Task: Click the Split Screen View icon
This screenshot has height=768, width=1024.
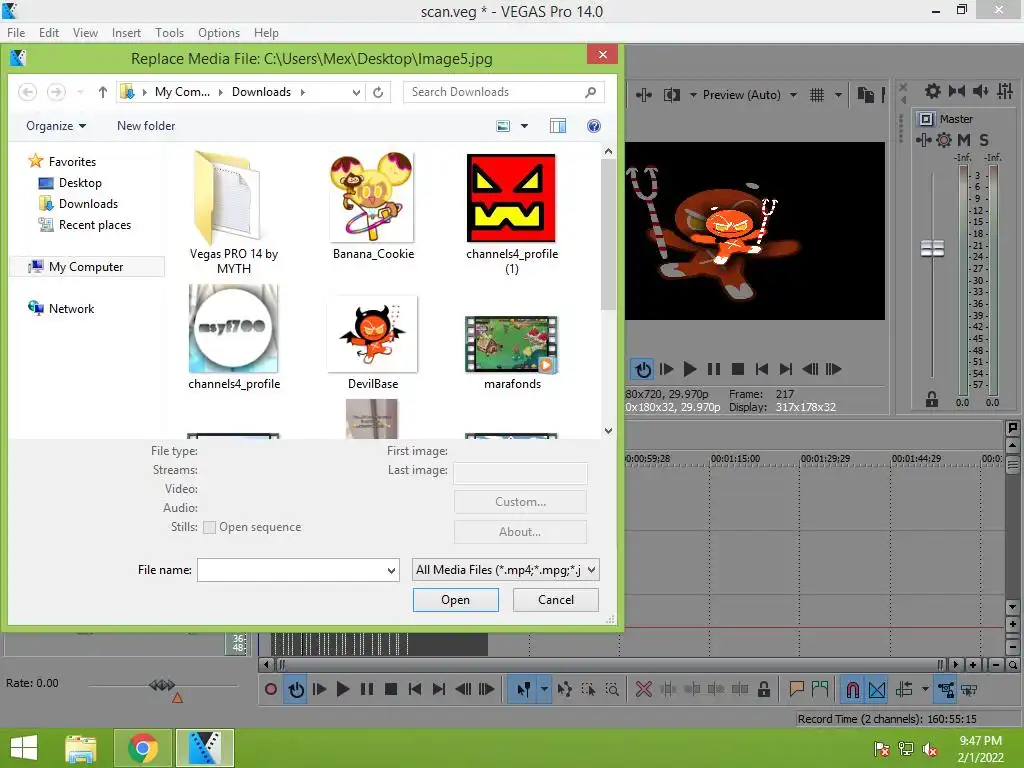Action: point(672,95)
